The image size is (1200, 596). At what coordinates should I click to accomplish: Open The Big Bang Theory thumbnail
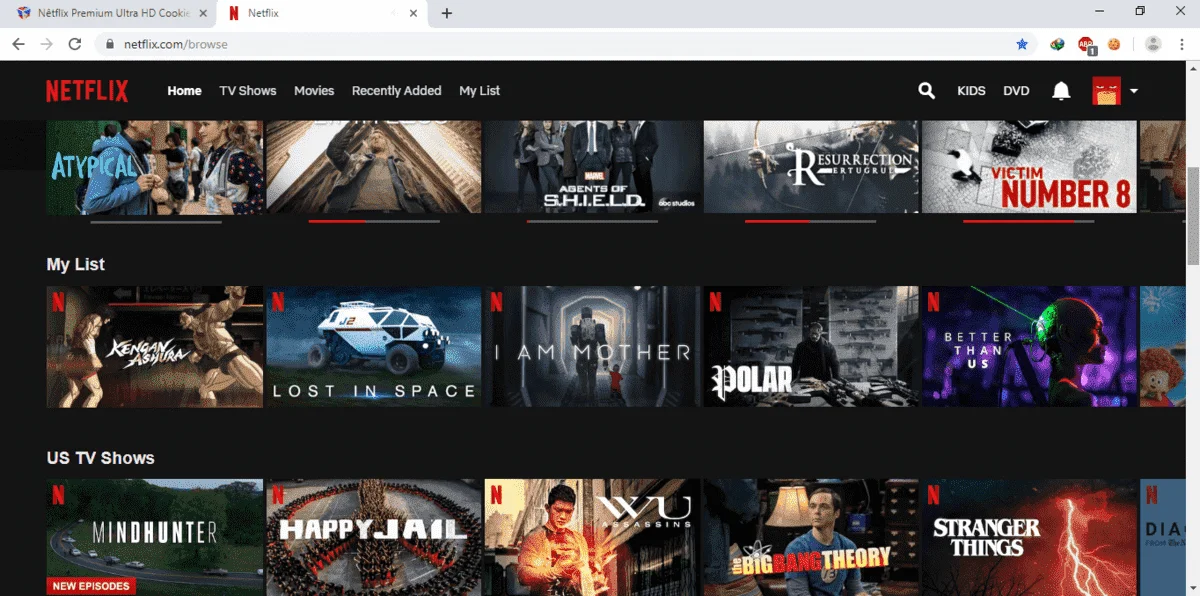point(811,537)
